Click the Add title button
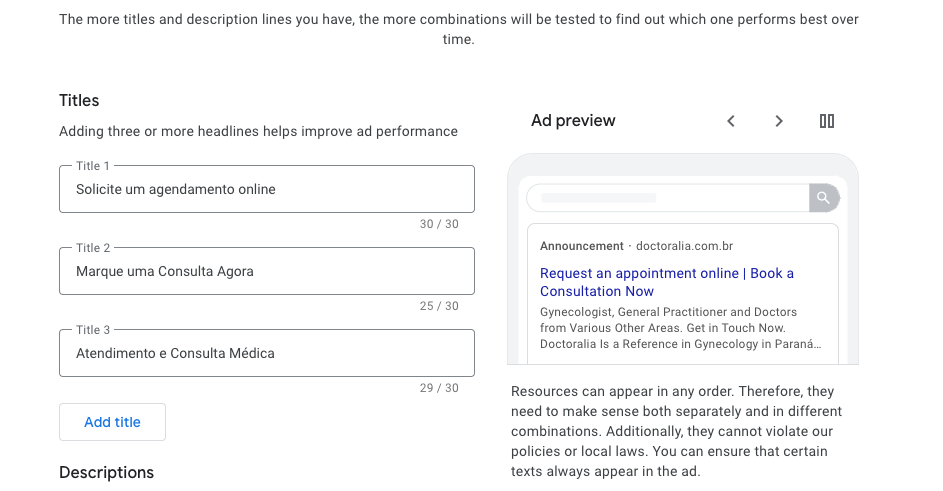Screen dimensions: 943x491 point(112,422)
